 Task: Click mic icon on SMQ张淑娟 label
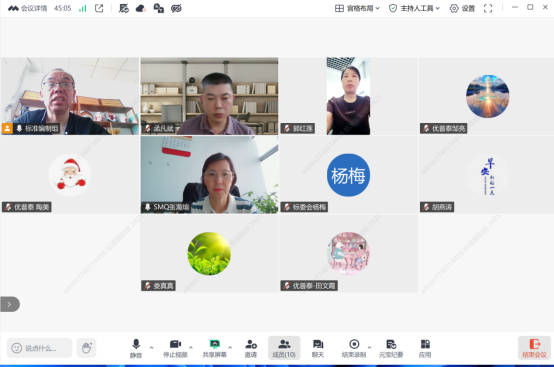pos(148,207)
